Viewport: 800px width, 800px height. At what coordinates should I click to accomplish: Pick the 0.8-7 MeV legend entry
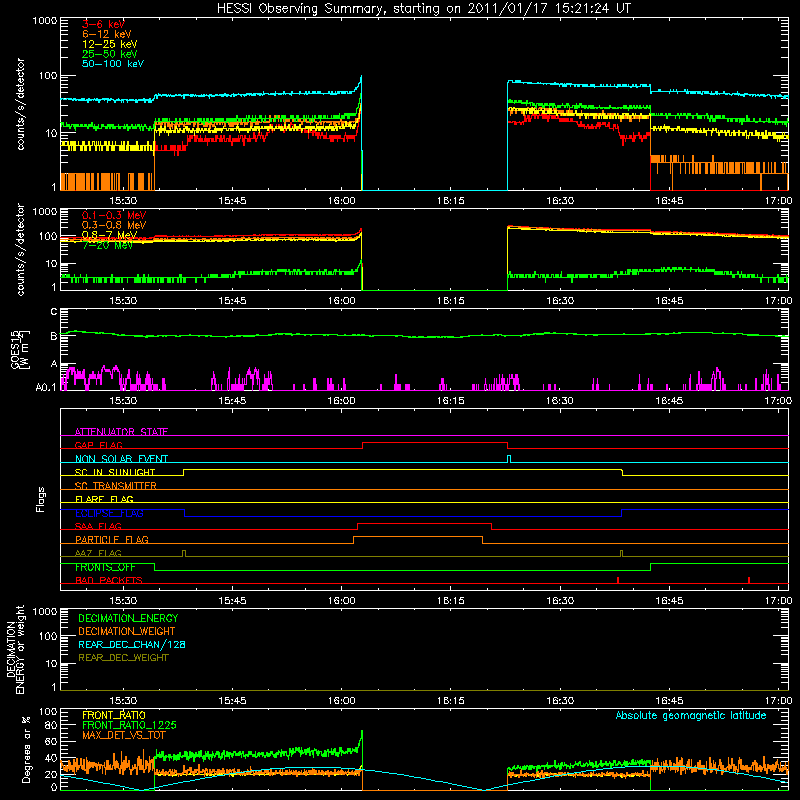[110, 235]
